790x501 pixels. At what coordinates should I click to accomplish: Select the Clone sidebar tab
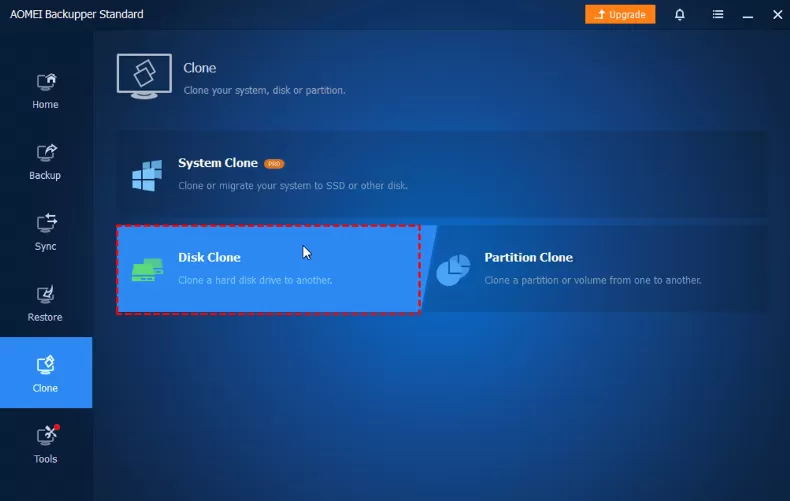pyautogui.click(x=45, y=372)
